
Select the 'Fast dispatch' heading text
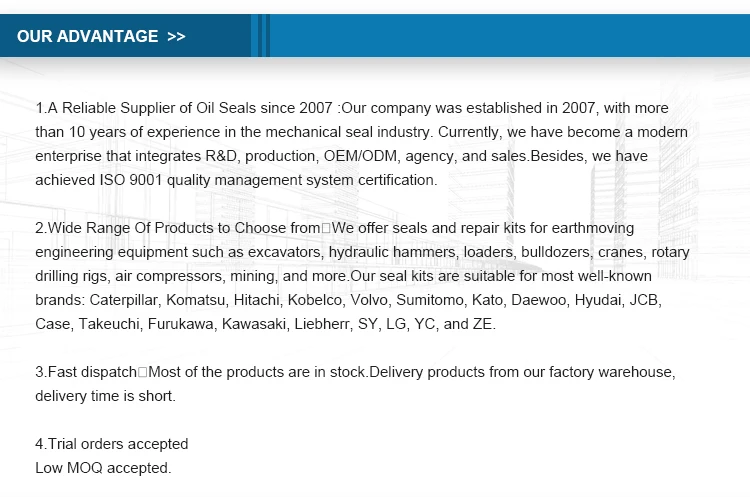(87, 372)
